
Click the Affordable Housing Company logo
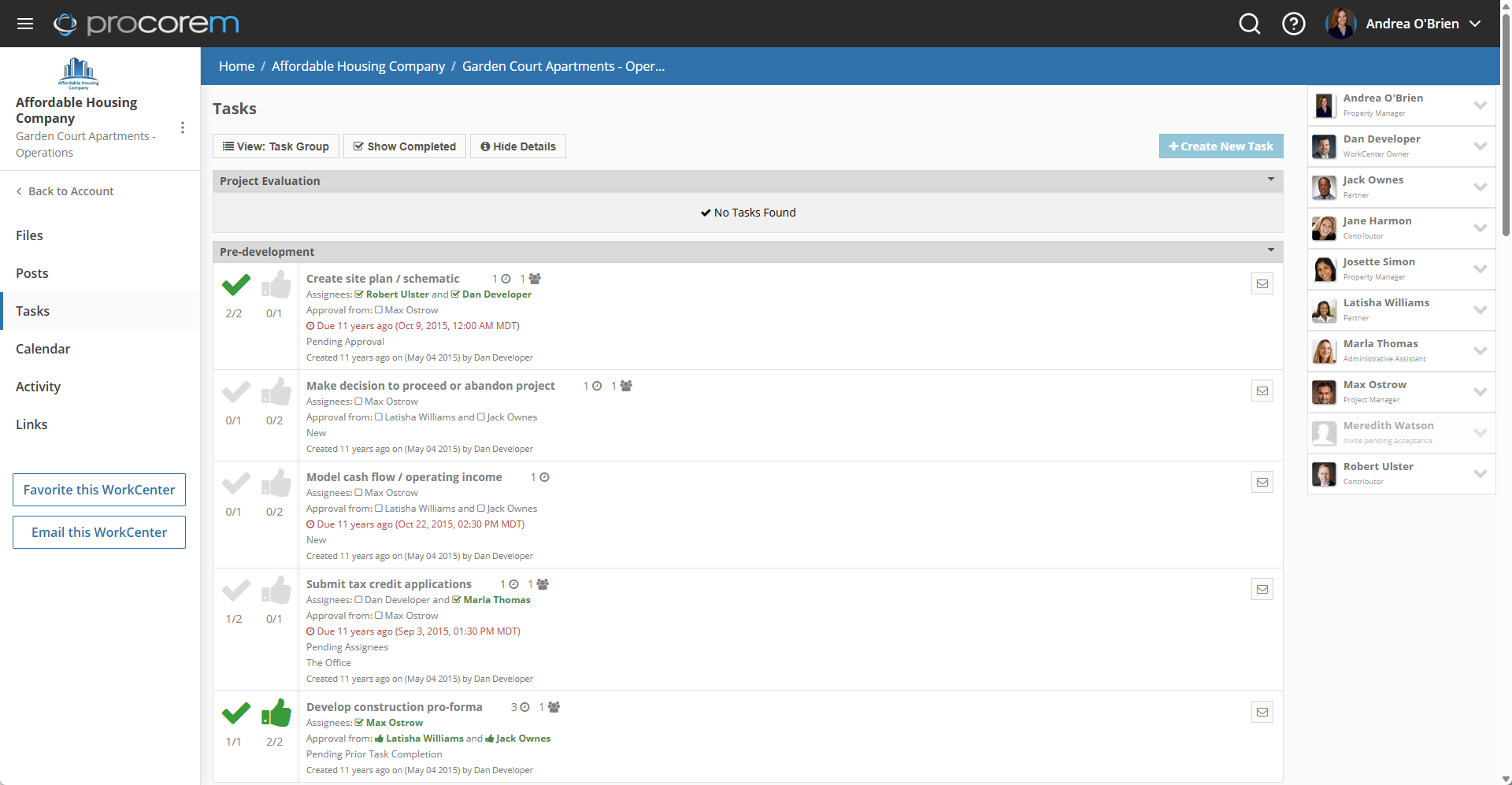coord(78,74)
